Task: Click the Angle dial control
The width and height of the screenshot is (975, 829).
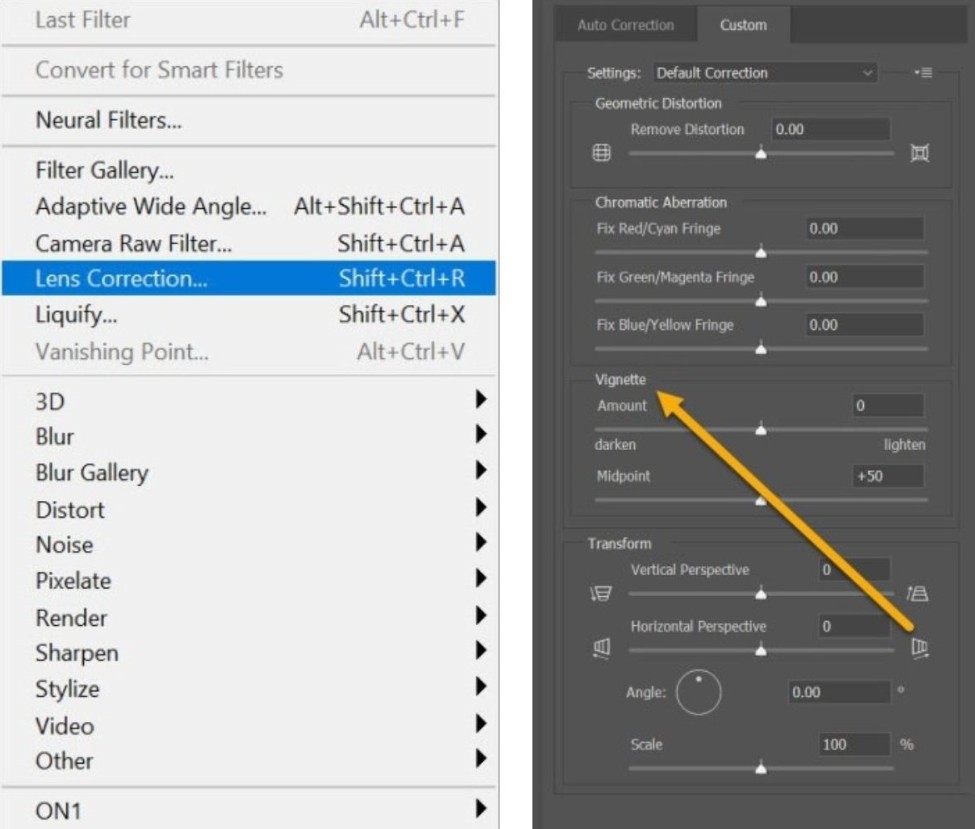Action: pos(698,692)
